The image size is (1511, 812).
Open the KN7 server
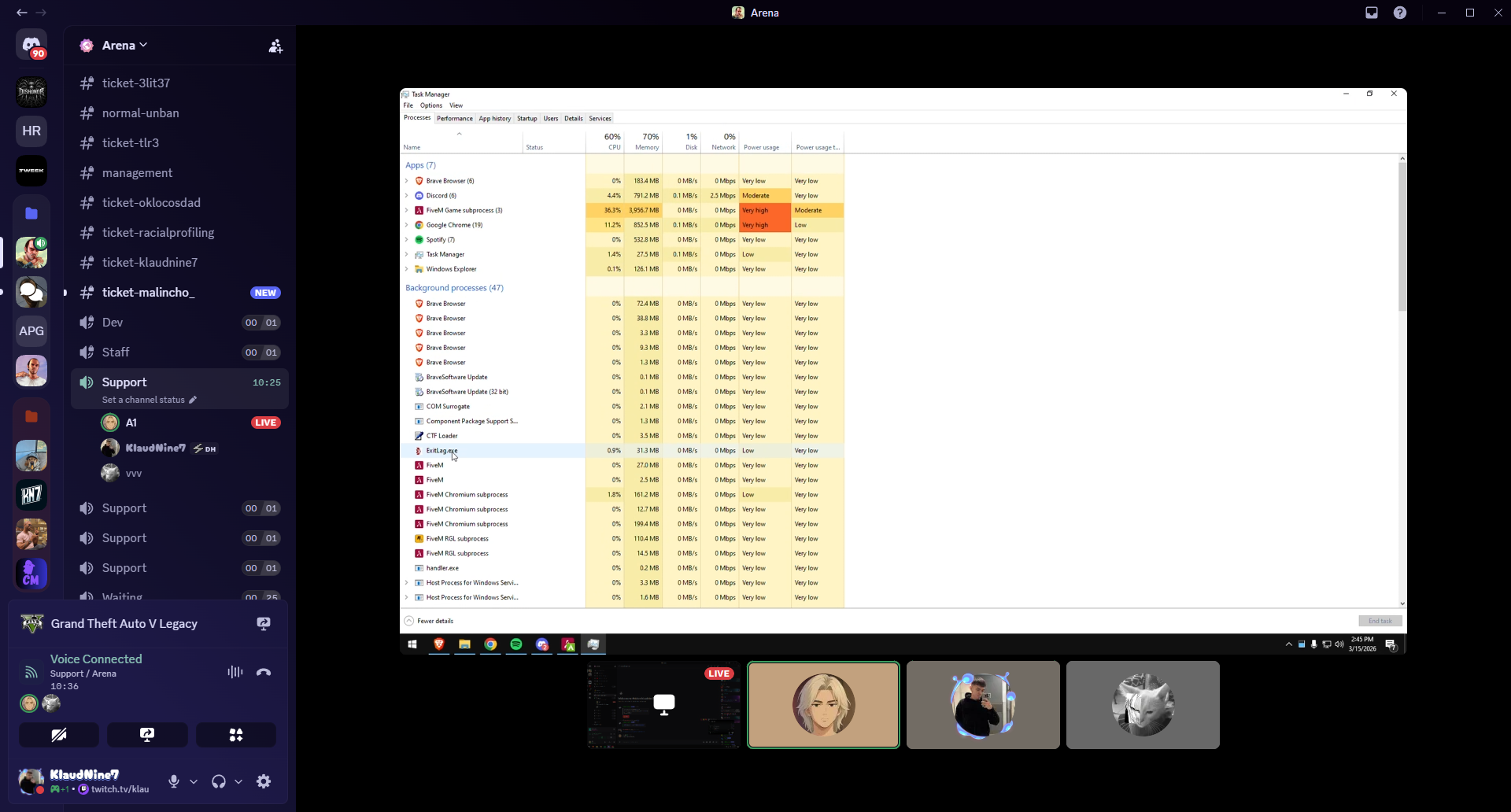(x=31, y=495)
